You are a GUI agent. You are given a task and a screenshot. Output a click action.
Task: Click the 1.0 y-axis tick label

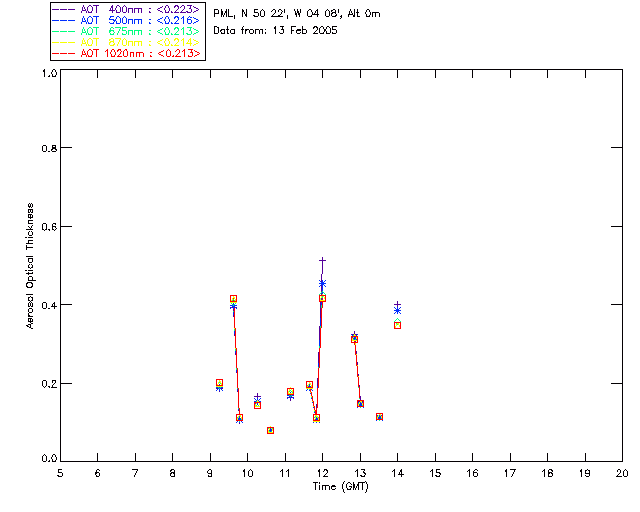click(49, 73)
